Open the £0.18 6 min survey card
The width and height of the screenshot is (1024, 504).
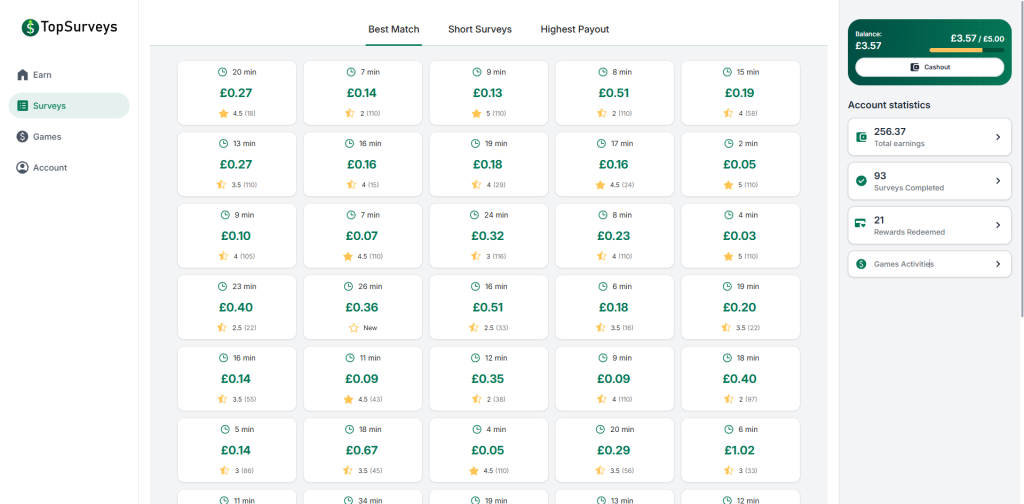(615, 307)
